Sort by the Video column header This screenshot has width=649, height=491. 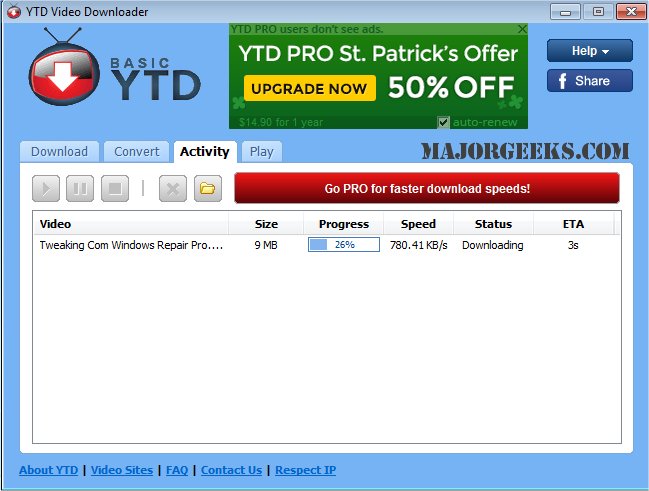click(131, 224)
